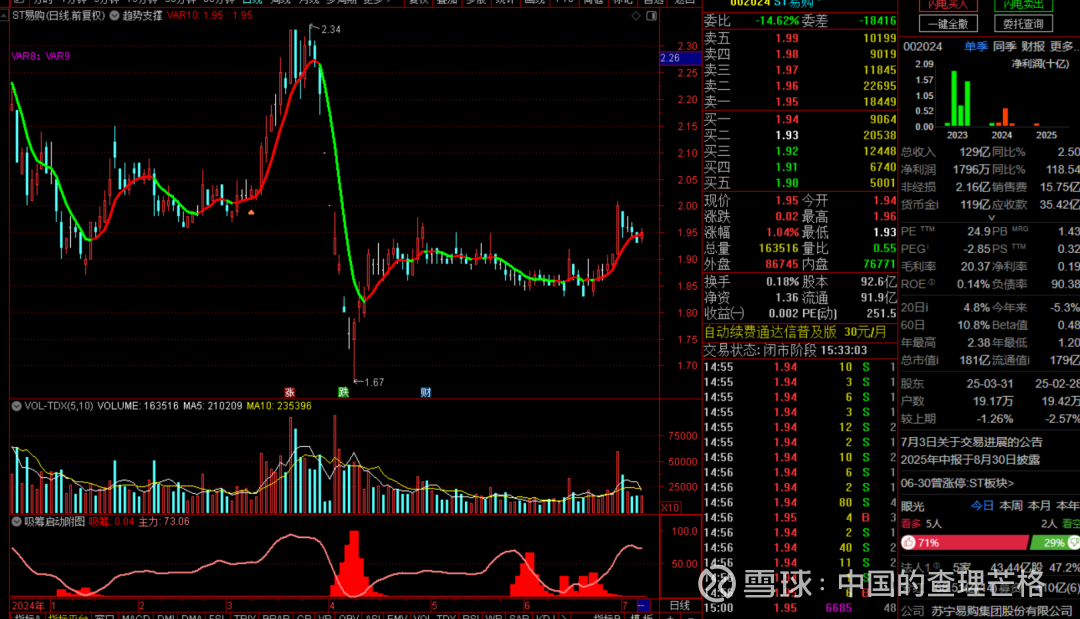Select the 卖四 1.98 order row

click(x=800, y=54)
